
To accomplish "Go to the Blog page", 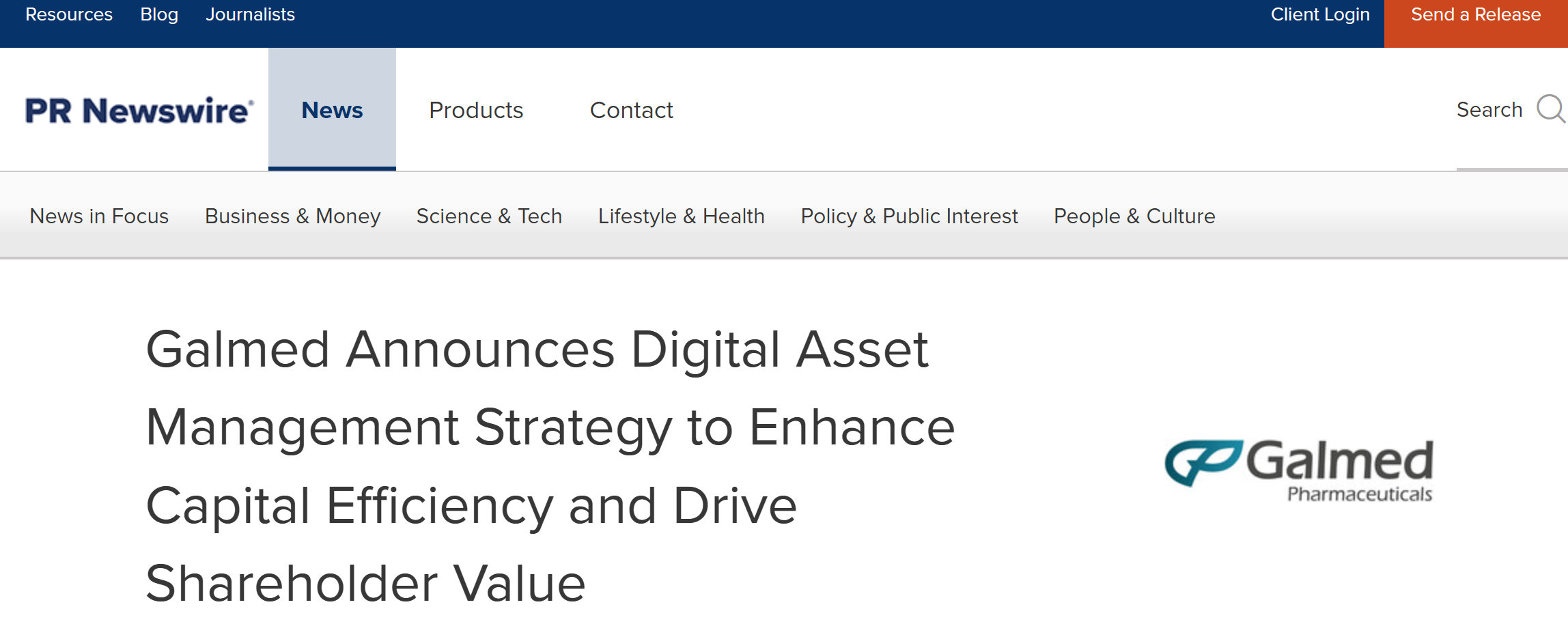I will (x=159, y=15).
